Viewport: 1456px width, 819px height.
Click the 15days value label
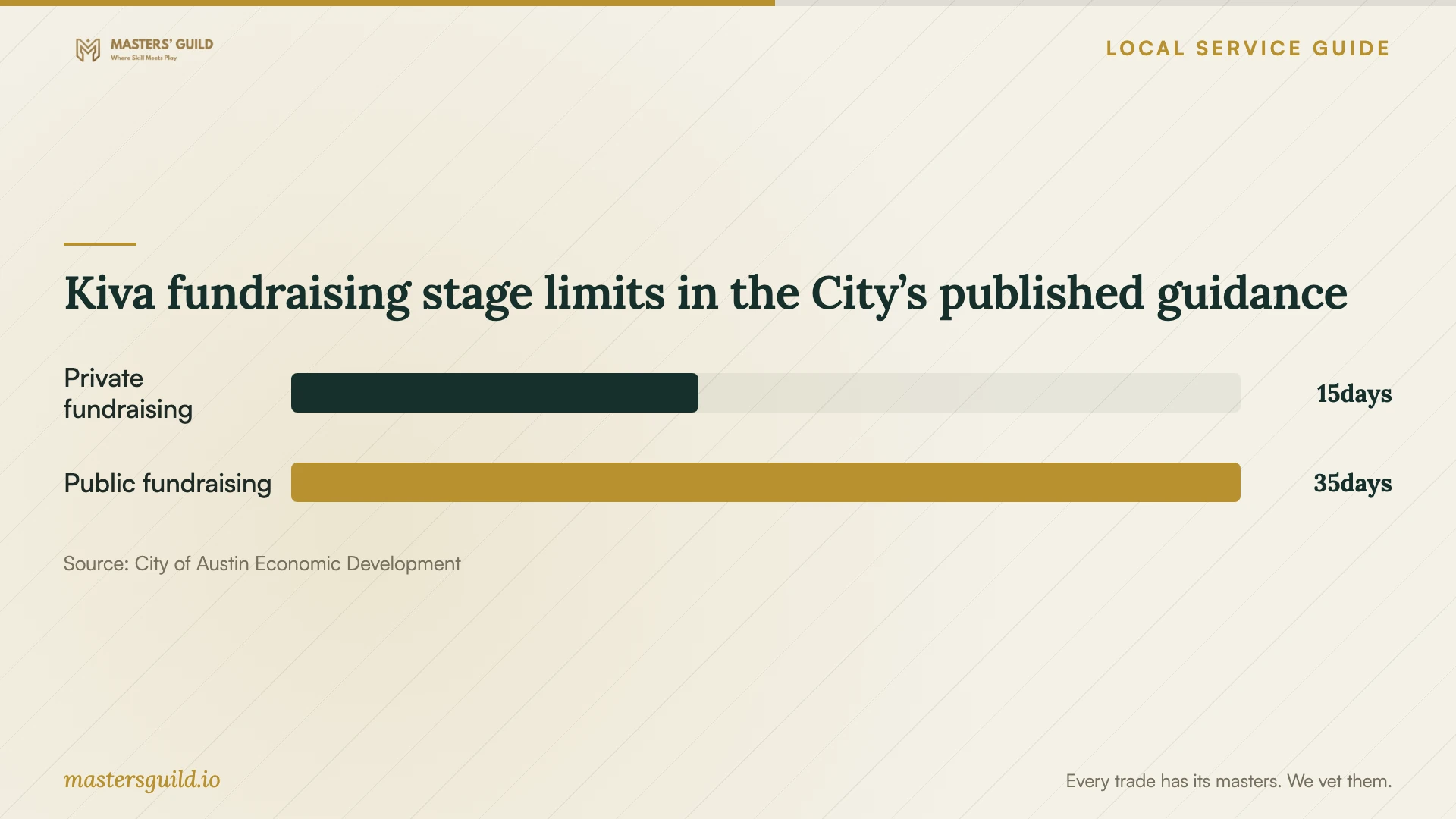[1354, 394]
